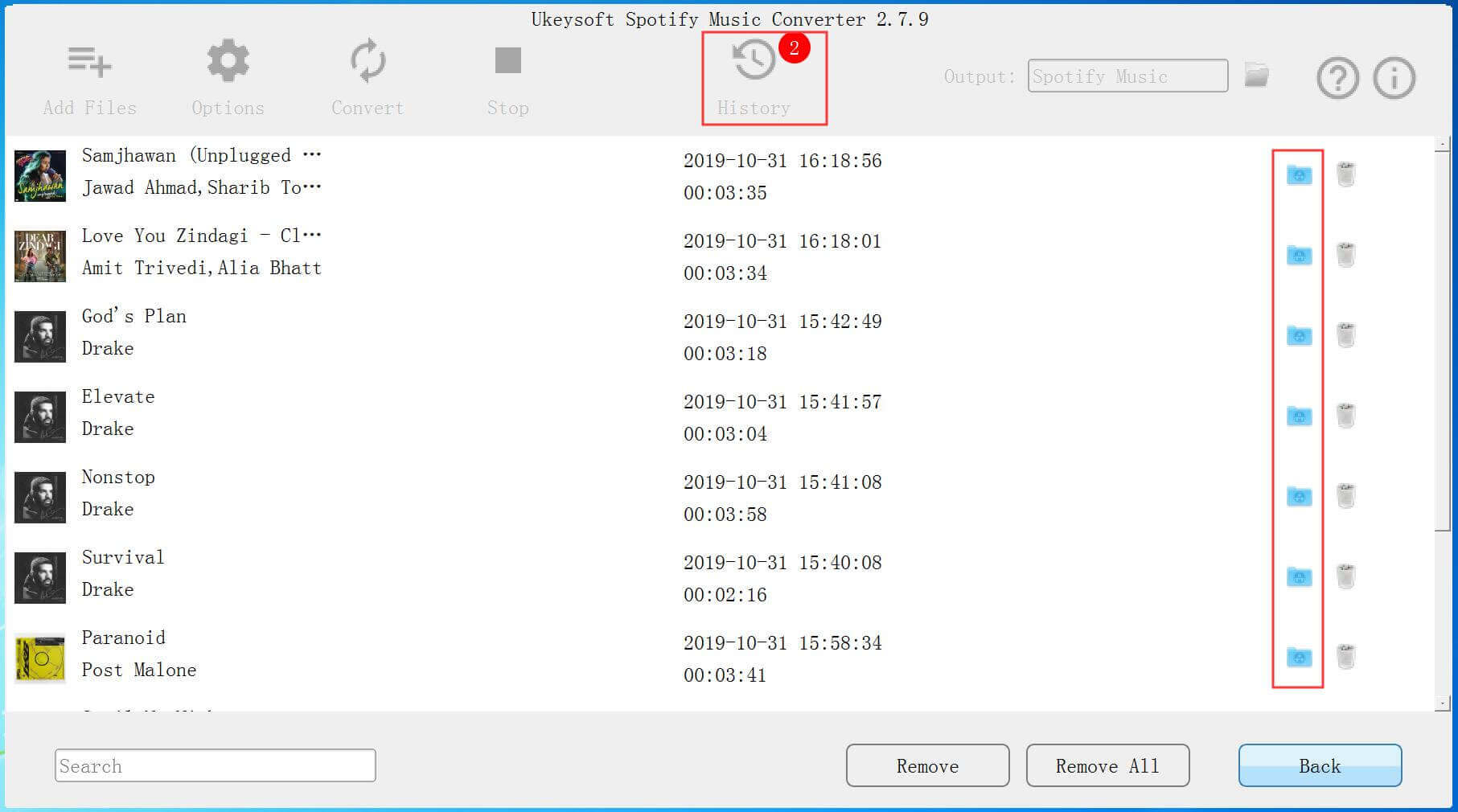
Task: Click the Stop square icon
Action: [507, 60]
